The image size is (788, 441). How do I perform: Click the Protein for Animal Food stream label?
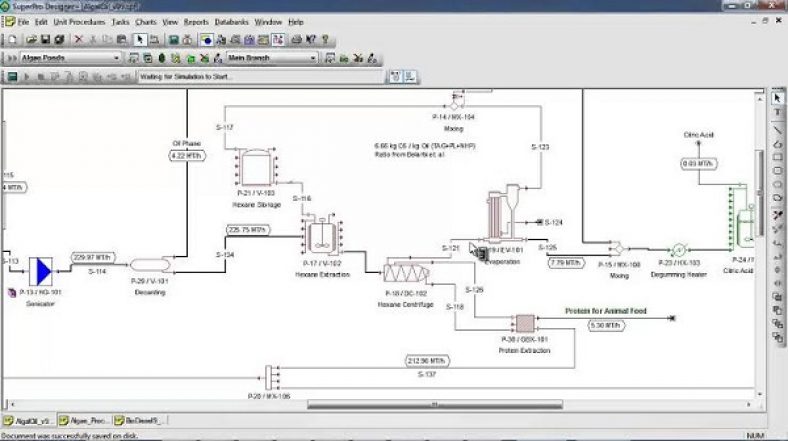pos(606,311)
